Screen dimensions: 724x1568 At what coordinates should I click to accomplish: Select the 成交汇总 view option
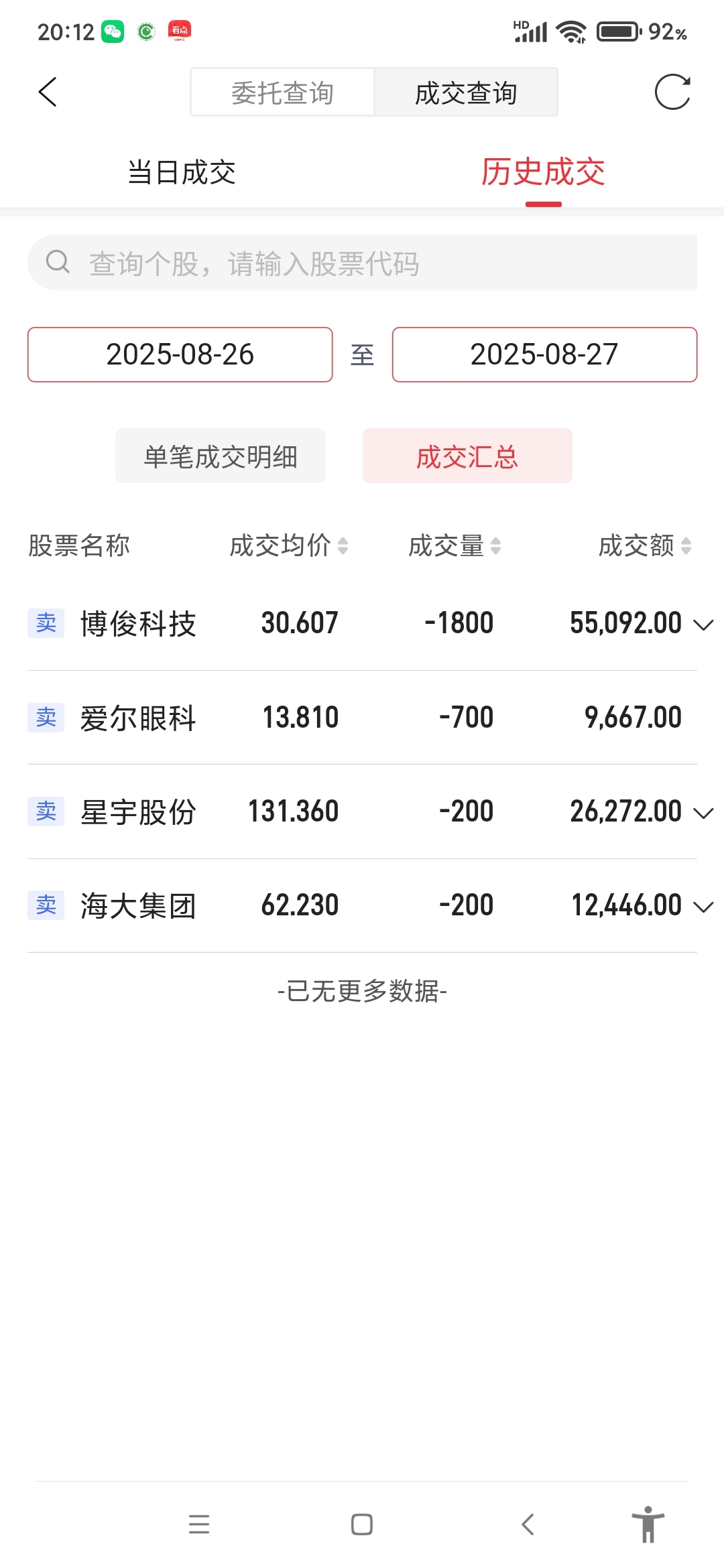[467, 456]
